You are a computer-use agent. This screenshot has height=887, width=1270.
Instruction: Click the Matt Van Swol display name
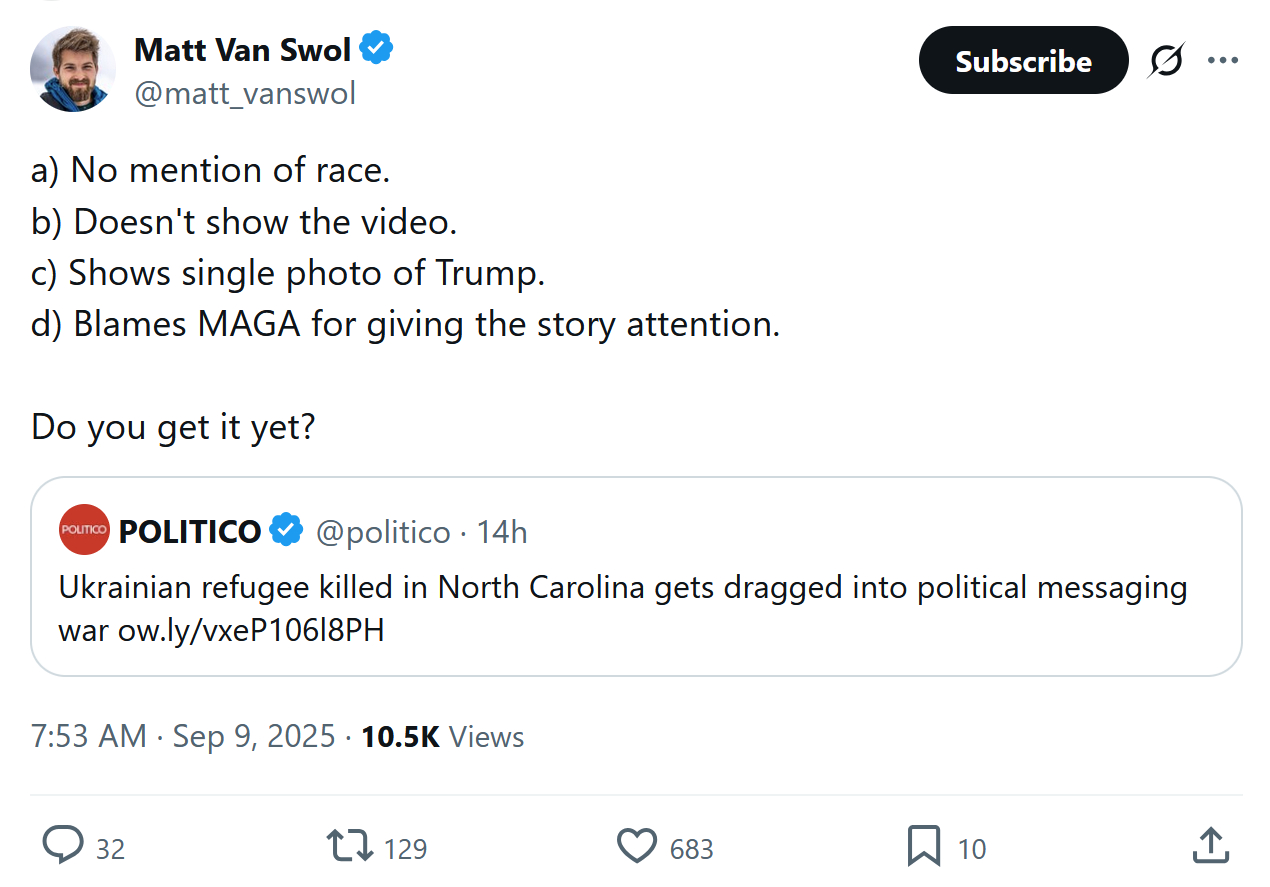(x=242, y=48)
